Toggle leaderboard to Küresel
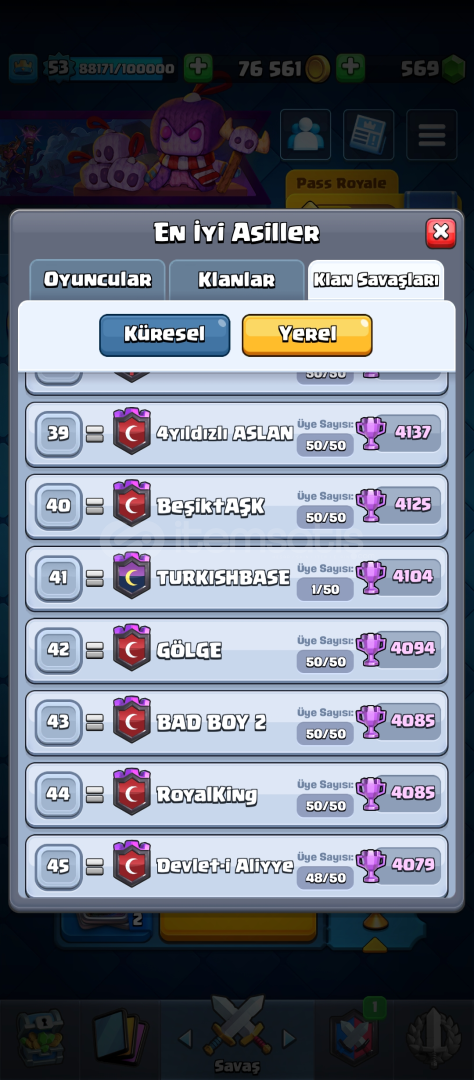Image resolution: width=474 pixels, height=1080 pixels. click(x=165, y=335)
